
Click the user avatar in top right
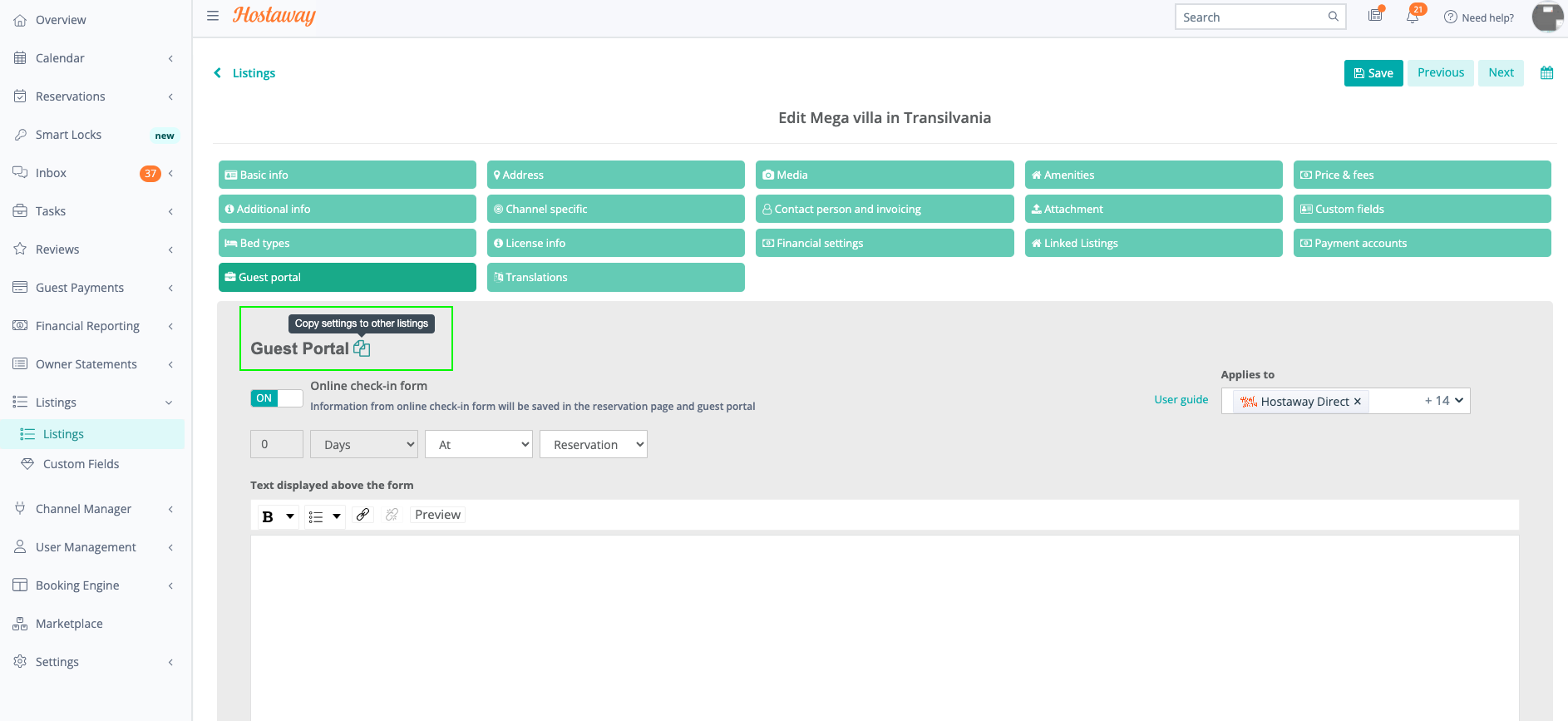point(1547,17)
